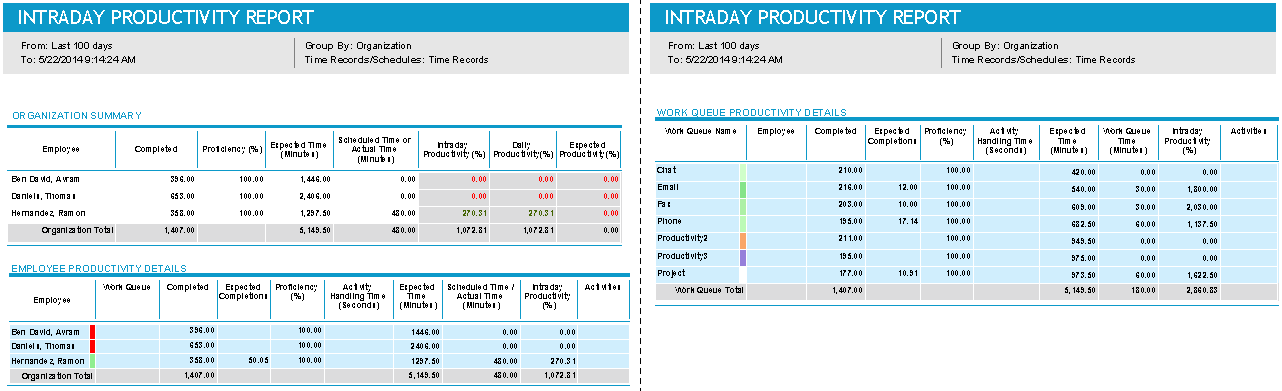Click red color bar beside Daniels, Thomas

pyautogui.click(x=92, y=346)
